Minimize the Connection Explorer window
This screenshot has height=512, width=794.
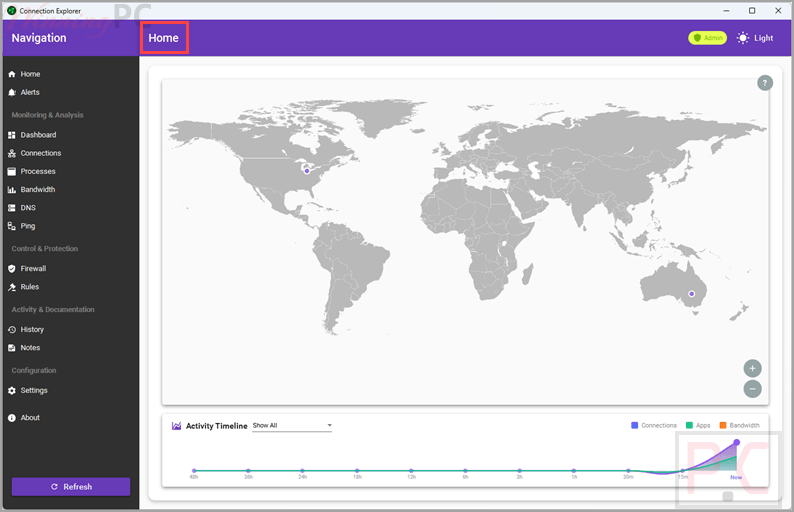coord(726,10)
